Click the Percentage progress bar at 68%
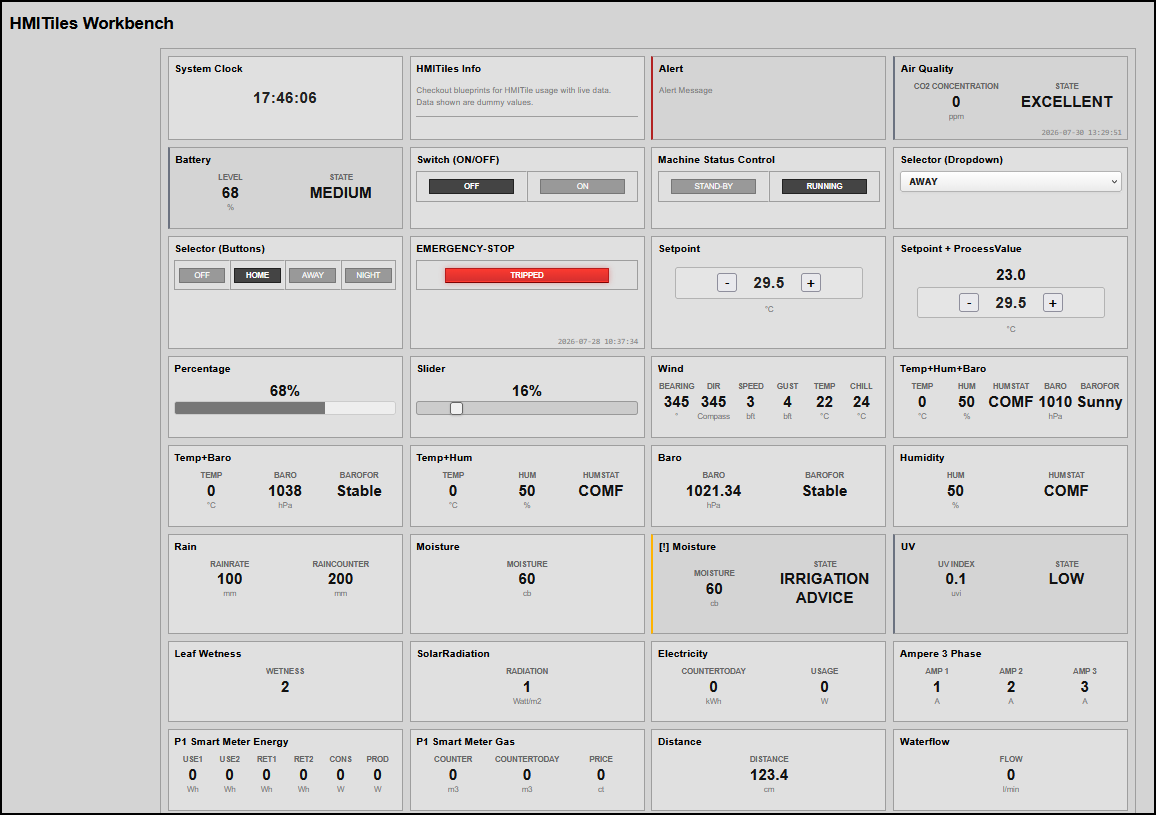 (x=285, y=408)
